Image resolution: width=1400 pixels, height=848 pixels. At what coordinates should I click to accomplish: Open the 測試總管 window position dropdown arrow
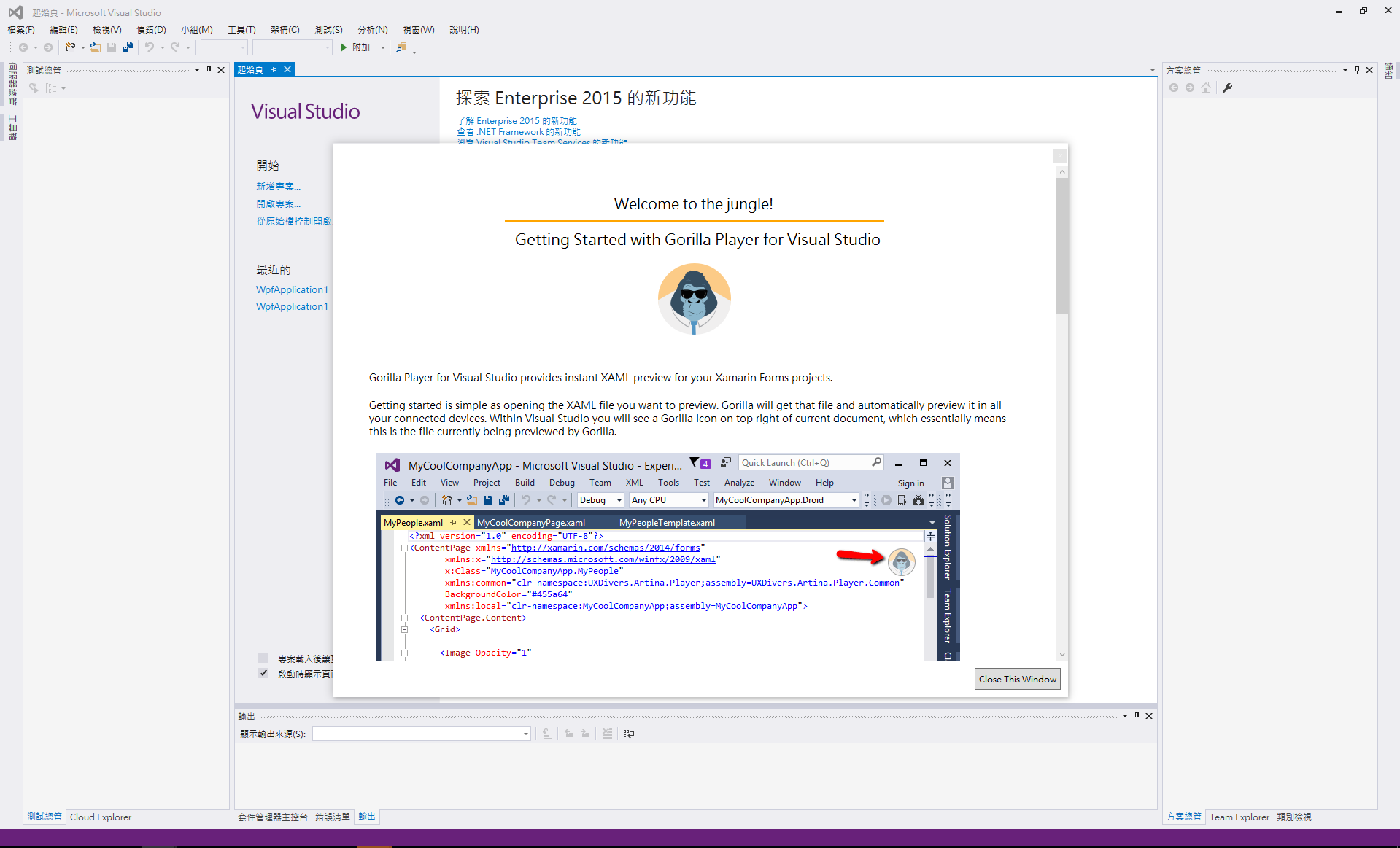coord(196,70)
